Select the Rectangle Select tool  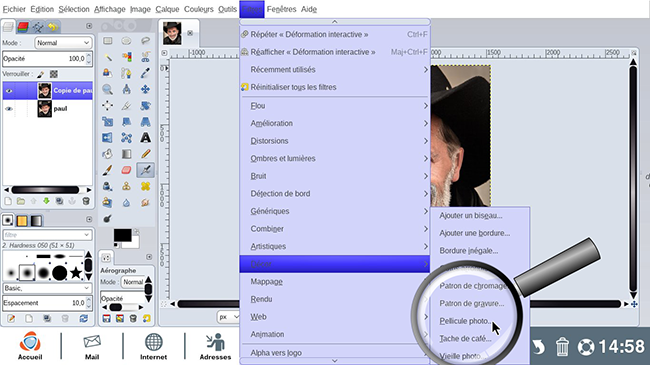108,41
